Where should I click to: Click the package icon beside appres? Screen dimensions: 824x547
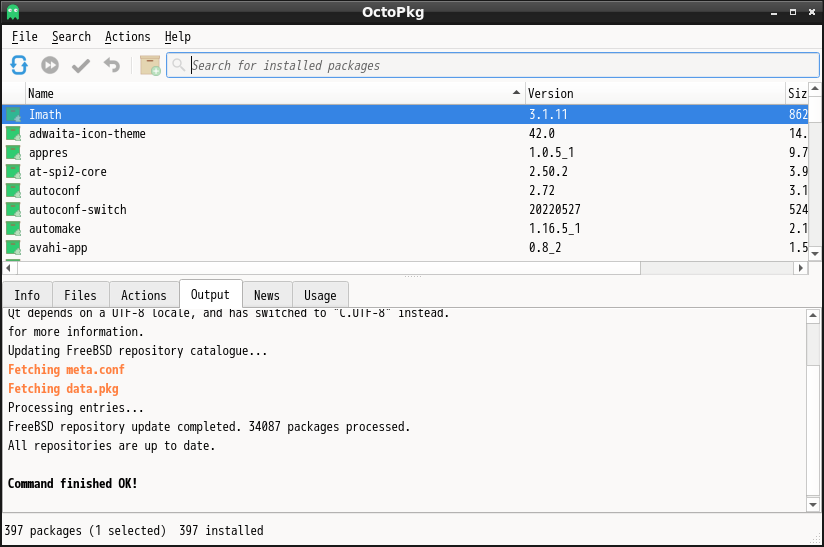coord(13,152)
